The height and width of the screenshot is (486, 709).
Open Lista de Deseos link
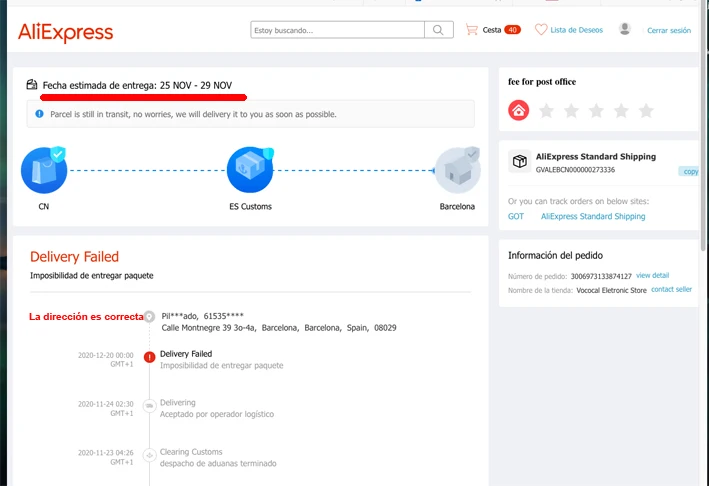[577, 30]
